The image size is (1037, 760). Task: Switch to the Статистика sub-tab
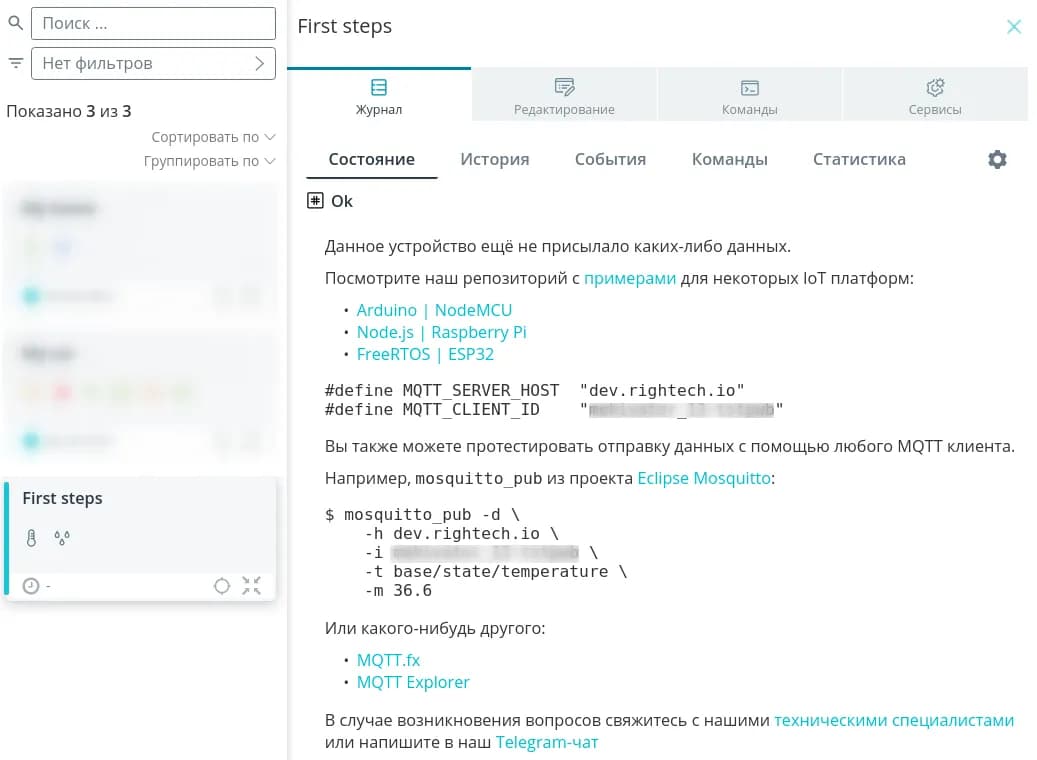859,159
